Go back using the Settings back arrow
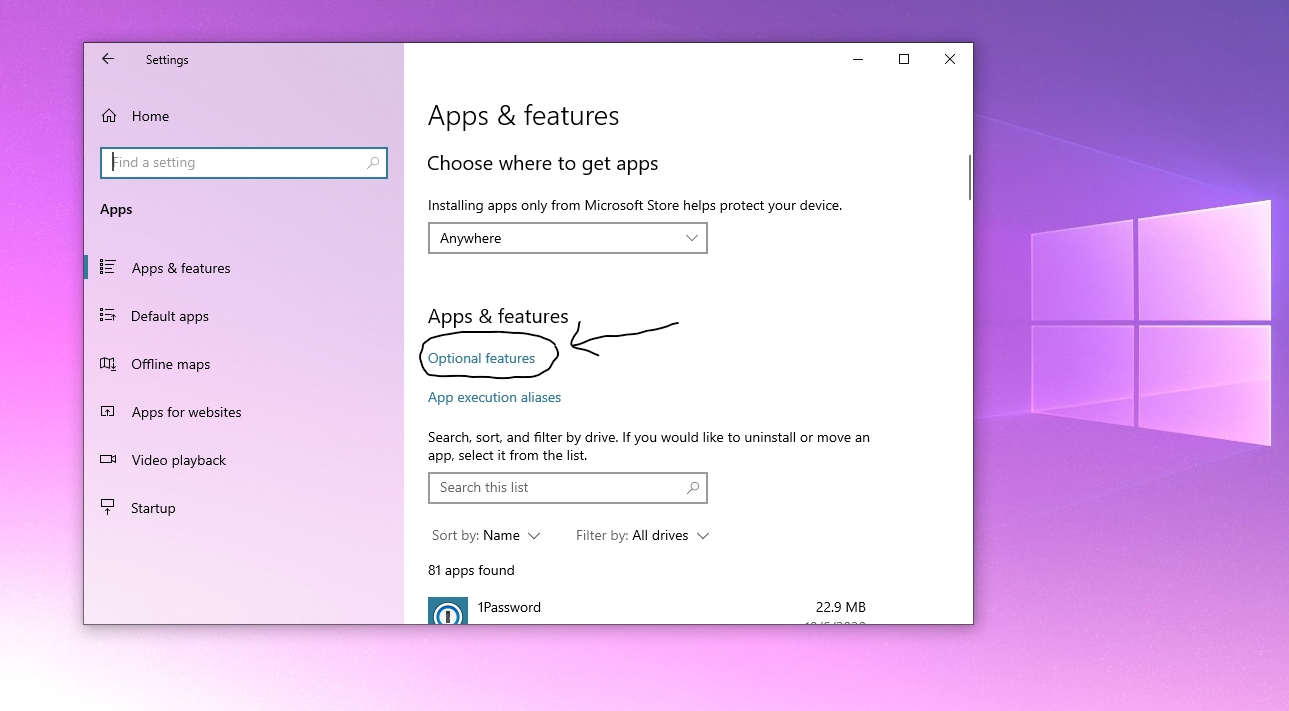 [108, 59]
